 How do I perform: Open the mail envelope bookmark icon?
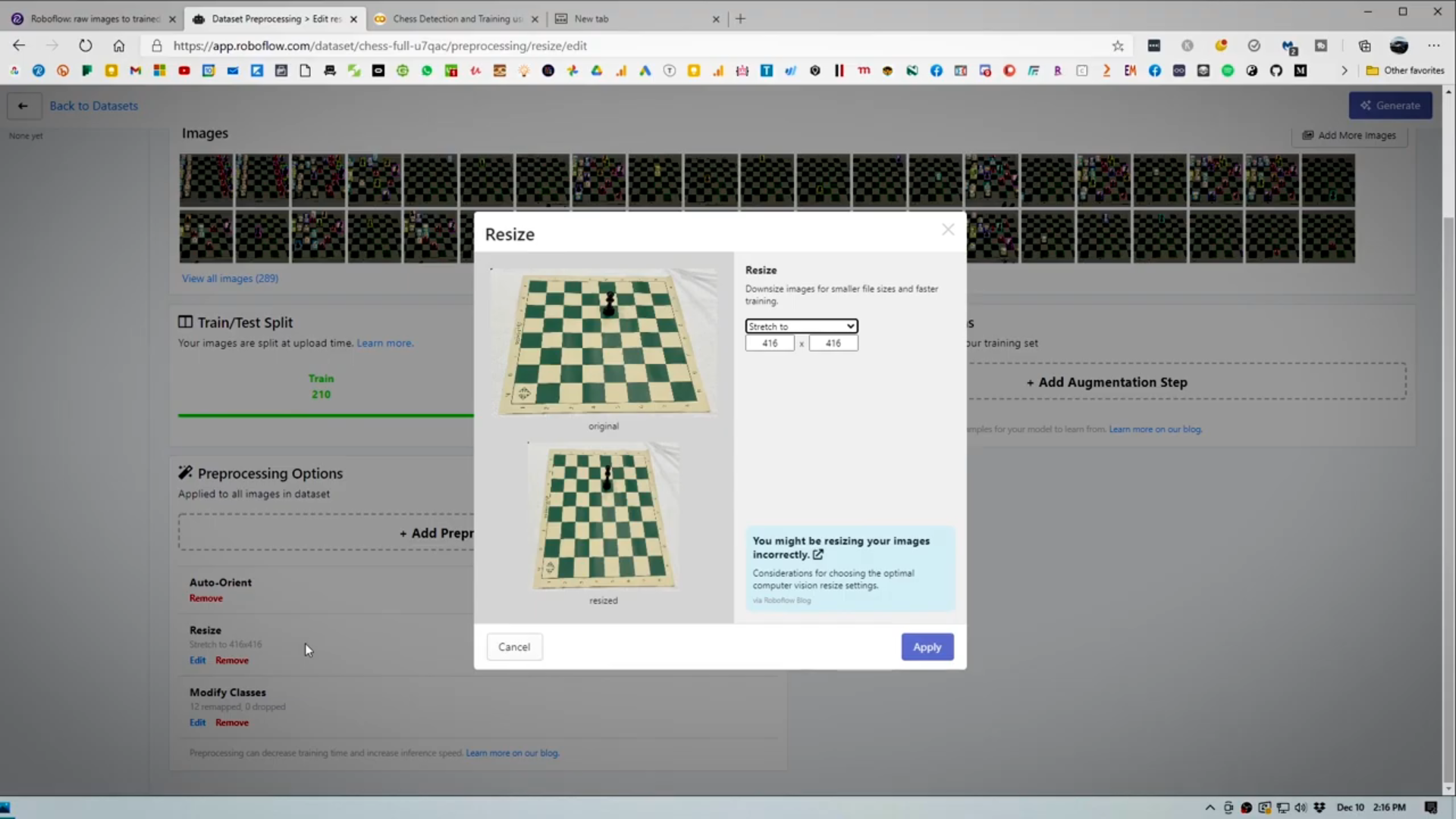233,71
